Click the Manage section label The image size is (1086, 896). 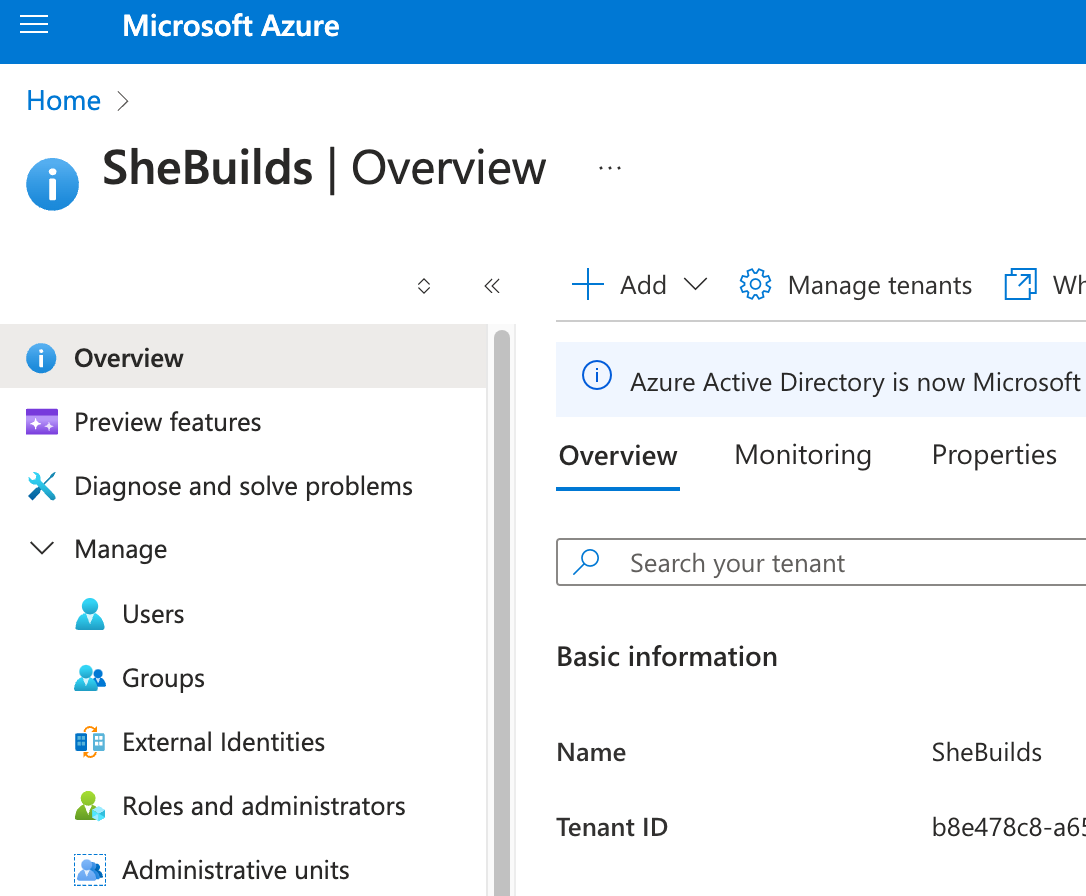click(121, 549)
